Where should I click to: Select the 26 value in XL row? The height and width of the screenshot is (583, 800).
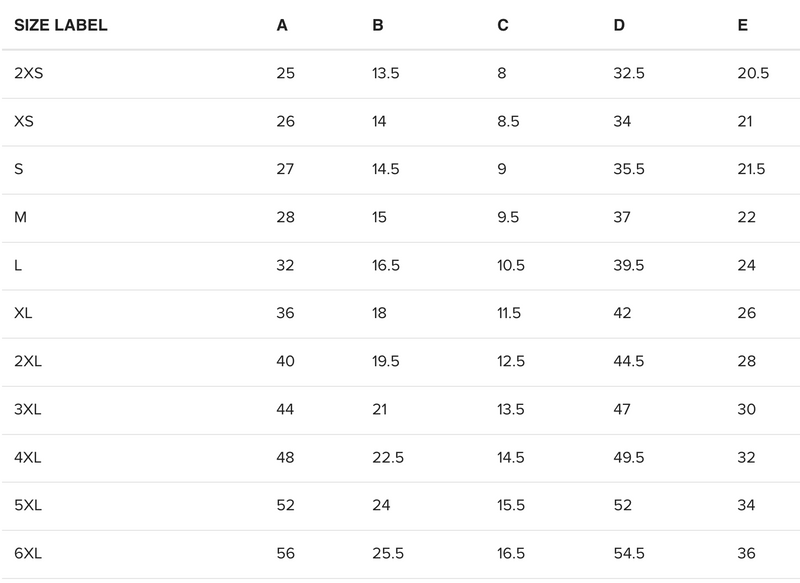pyautogui.click(x=746, y=314)
